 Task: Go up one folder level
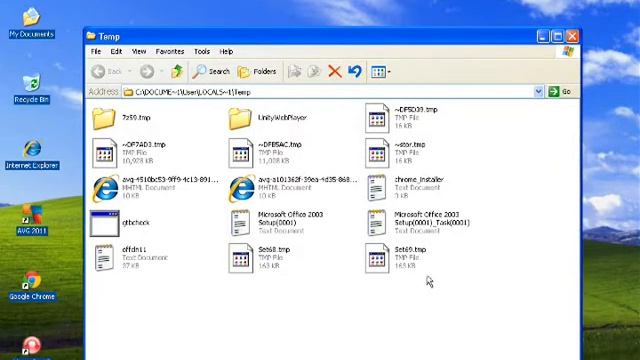pyautogui.click(x=177, y=72)
